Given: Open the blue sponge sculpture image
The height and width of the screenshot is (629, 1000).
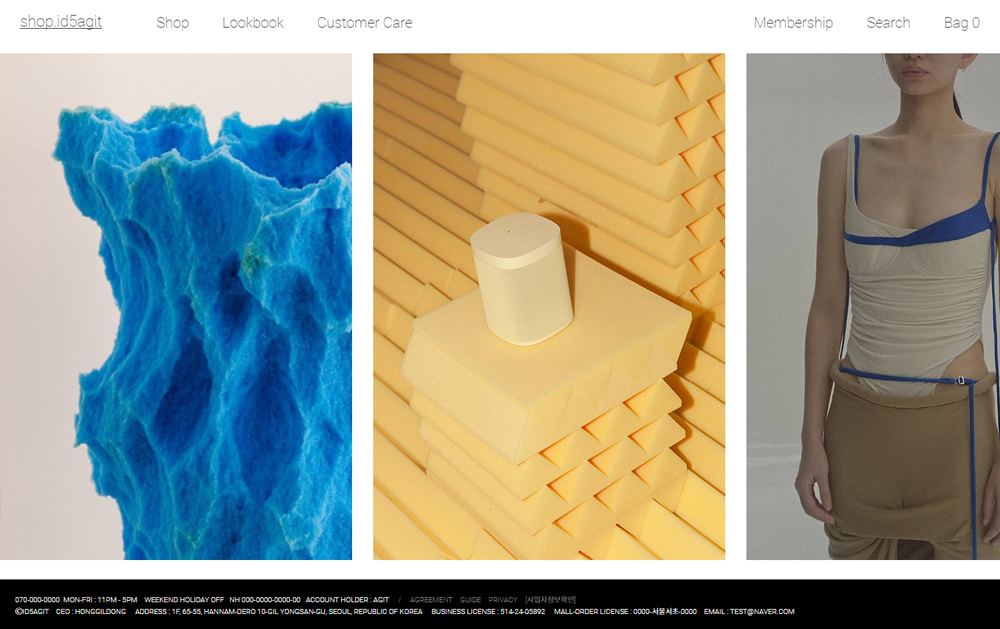Looking at the screenshot, I should [x=176, y=306].
